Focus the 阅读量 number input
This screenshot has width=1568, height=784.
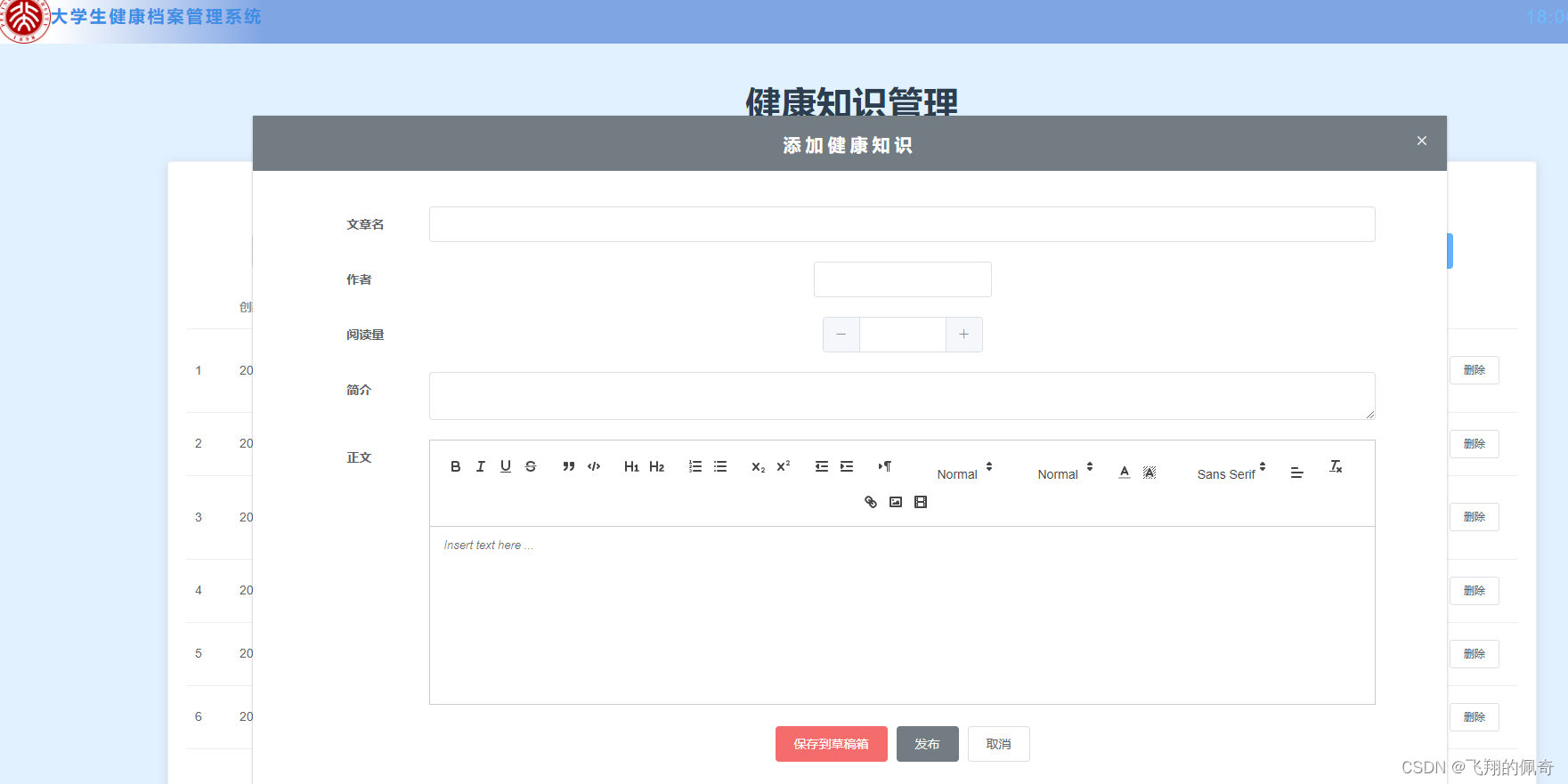point(902,335)
